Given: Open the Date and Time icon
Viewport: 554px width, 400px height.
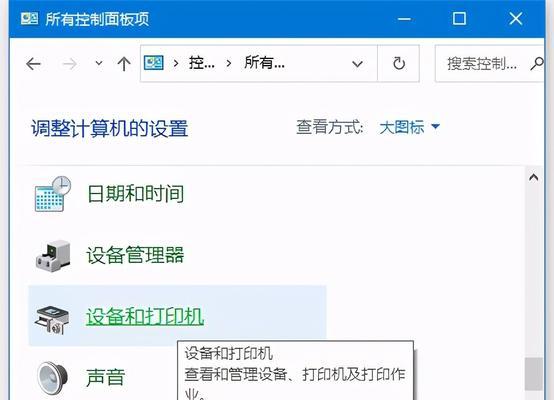Looking at the screenshot, I should point(53,194).
